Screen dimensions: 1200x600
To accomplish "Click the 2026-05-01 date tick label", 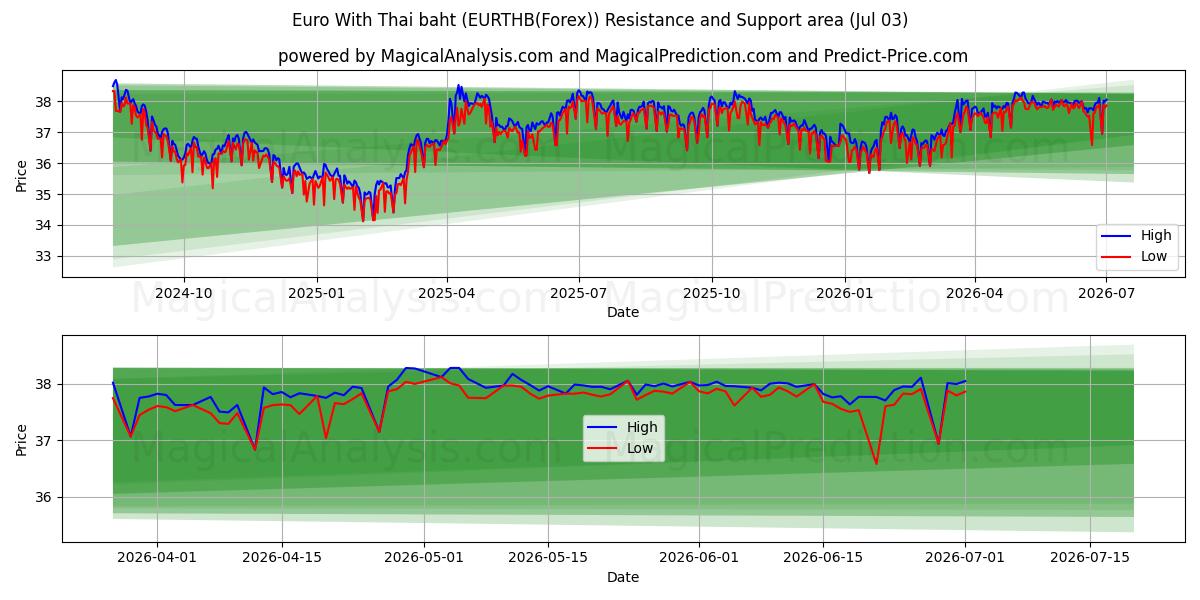I will point(424,558).
